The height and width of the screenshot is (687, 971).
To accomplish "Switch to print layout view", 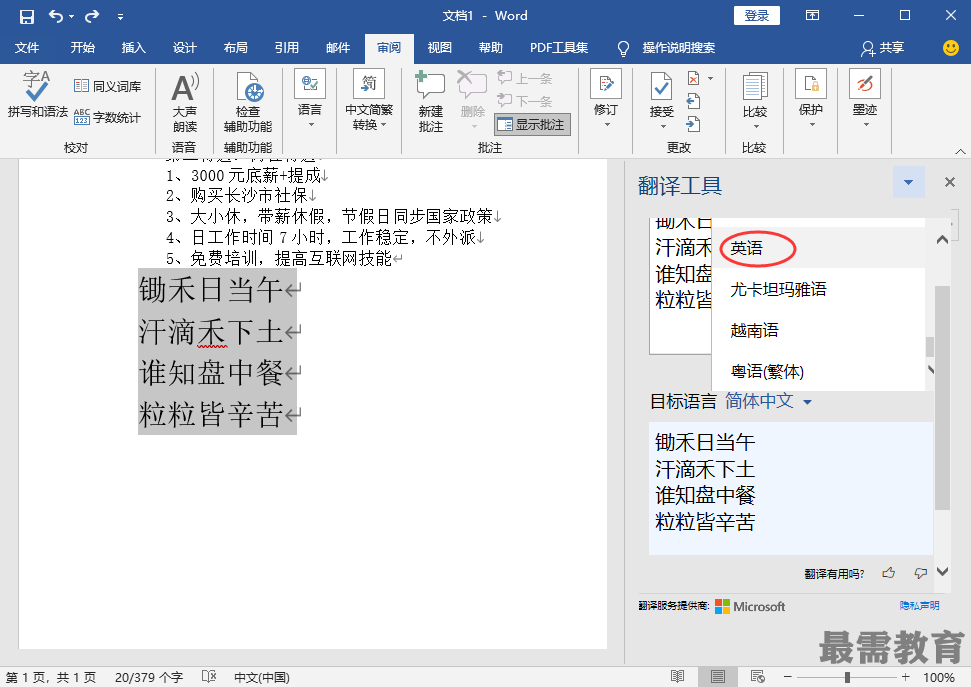I will pos(717,676).
